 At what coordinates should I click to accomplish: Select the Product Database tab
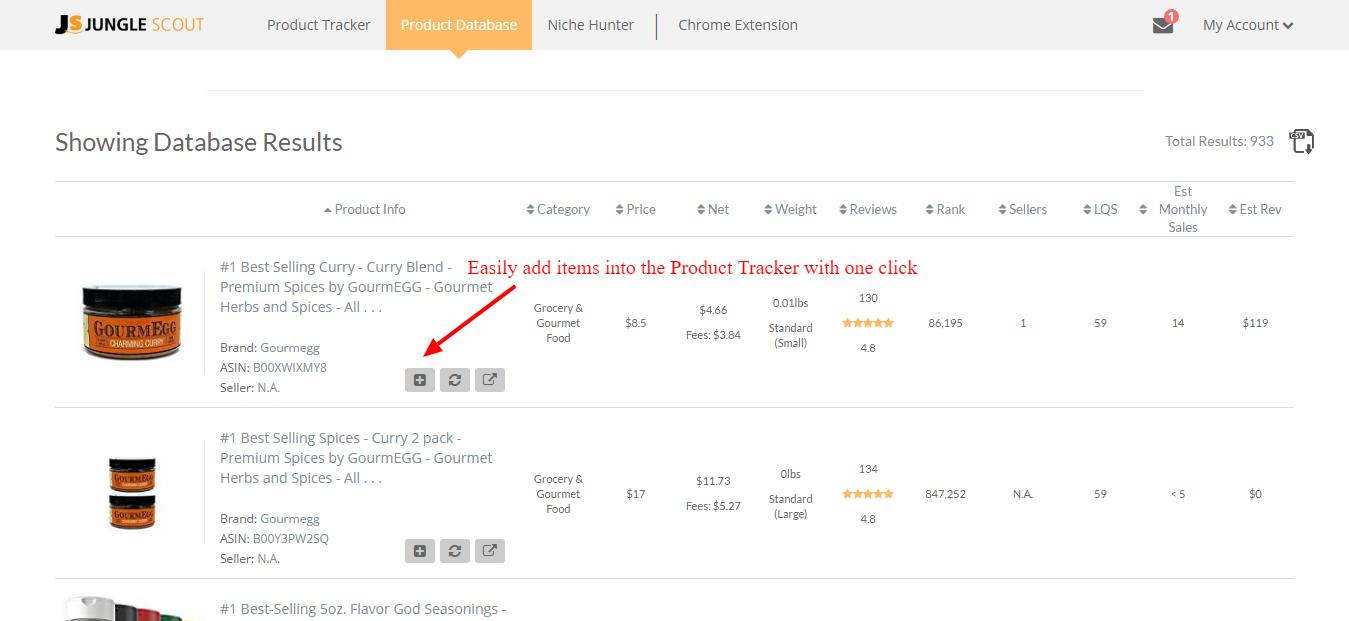coord(459,25)
